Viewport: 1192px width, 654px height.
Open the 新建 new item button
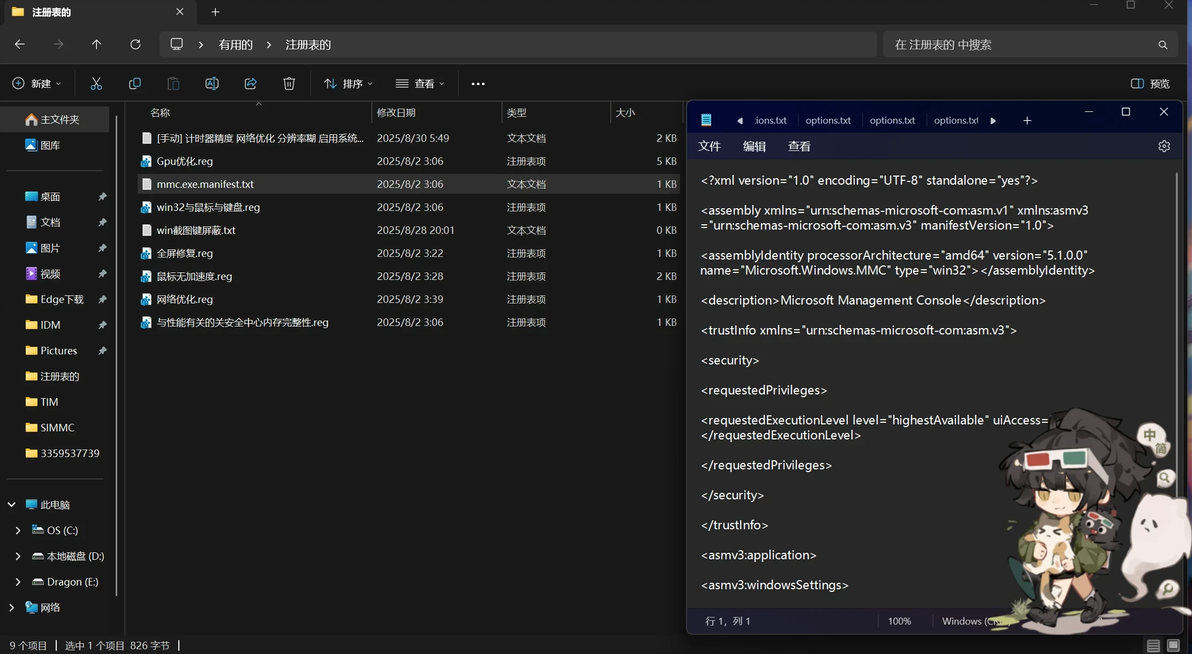click(x=36, y=84)
